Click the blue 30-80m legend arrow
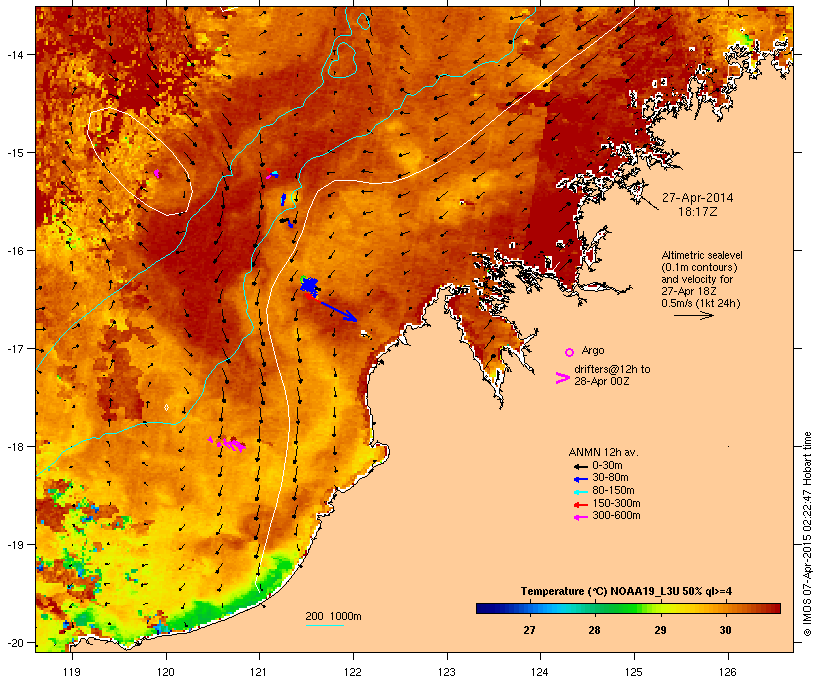 pyautogui.click(x=581, y=479)
